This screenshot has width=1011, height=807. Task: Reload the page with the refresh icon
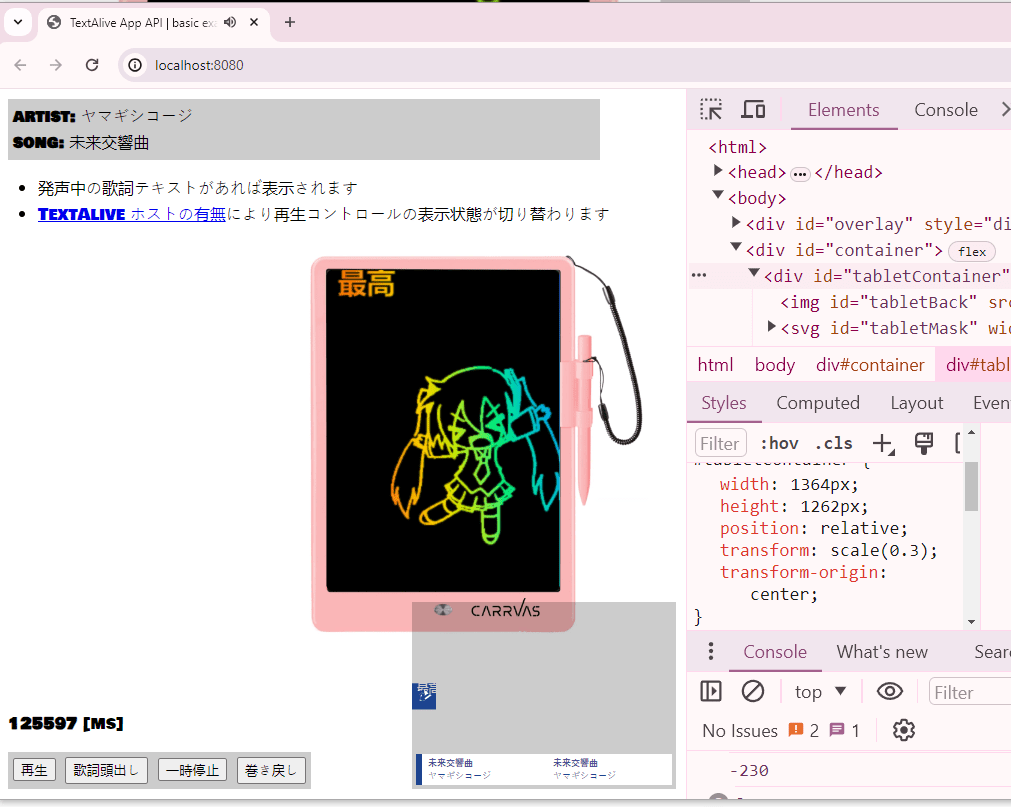(x=92, y=65)
